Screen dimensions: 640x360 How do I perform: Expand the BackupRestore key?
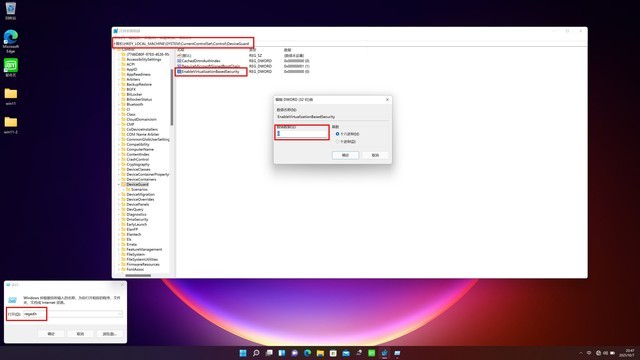(x=119, y=84)
